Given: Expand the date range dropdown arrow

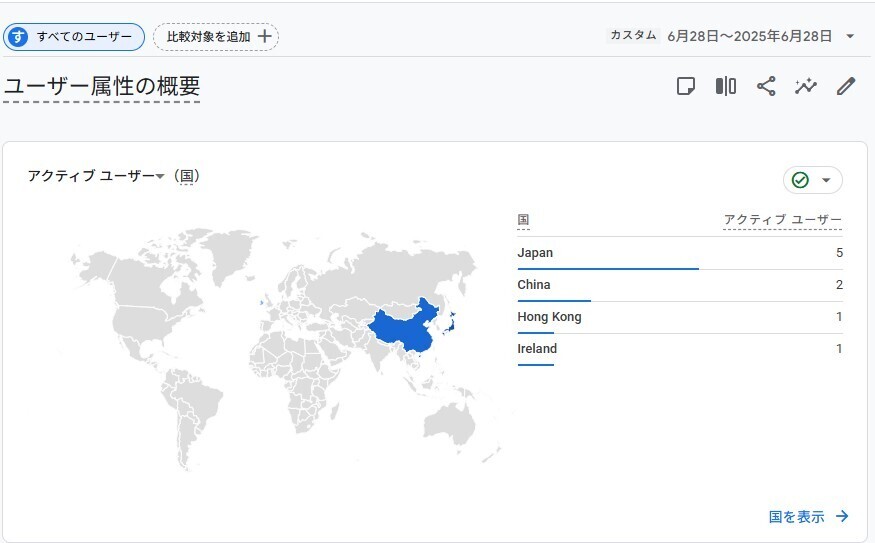Looking at the screenshot, I should coord(850,37).
